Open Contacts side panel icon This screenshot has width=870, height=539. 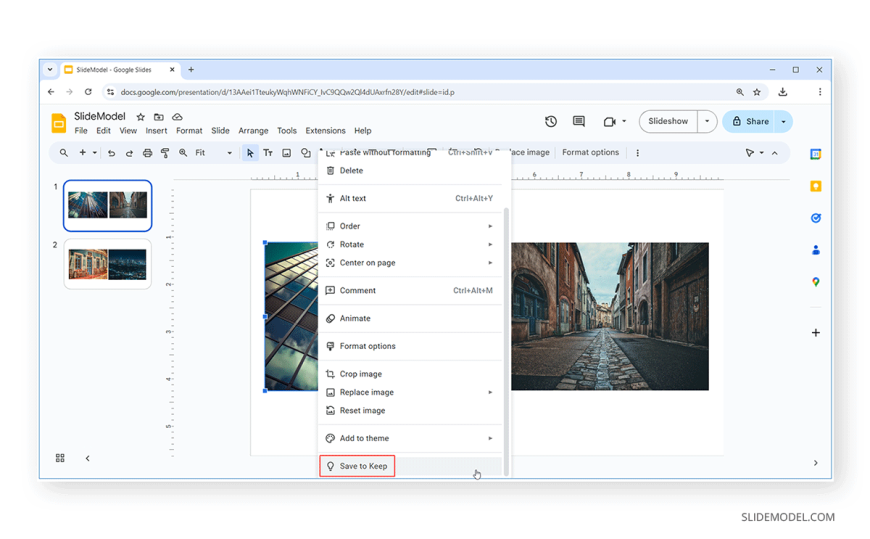816,250
